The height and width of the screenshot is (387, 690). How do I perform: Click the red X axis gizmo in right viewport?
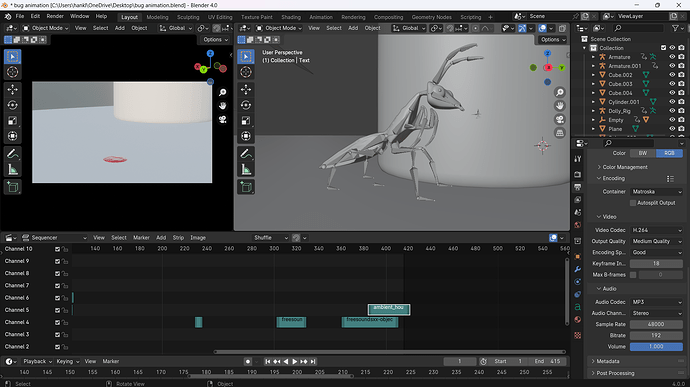(548, 68)
